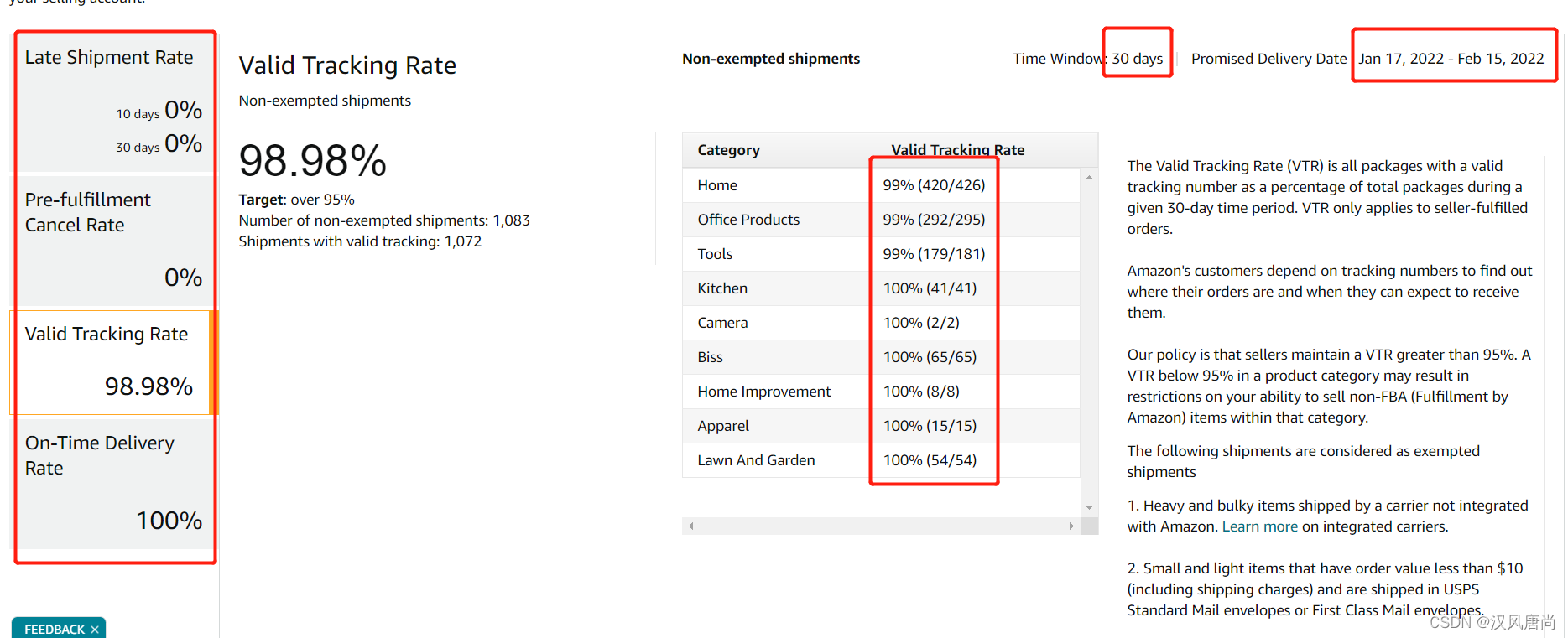Viewport: 1568px width, 638px height.
Task: Click the Valid Tracking Rate column header
Action: point(957,150)
